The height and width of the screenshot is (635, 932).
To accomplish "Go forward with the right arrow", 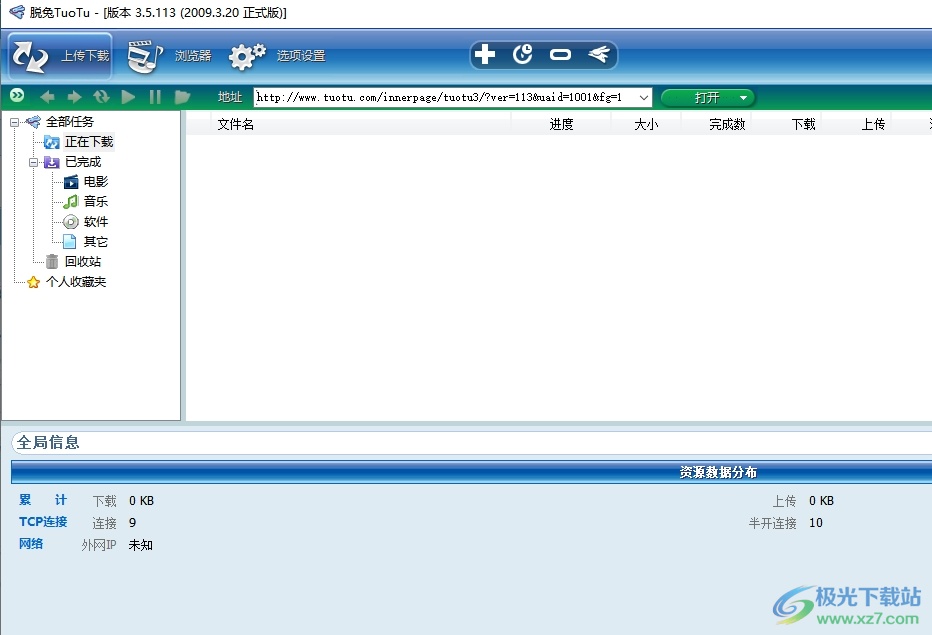I will (74, 96).
